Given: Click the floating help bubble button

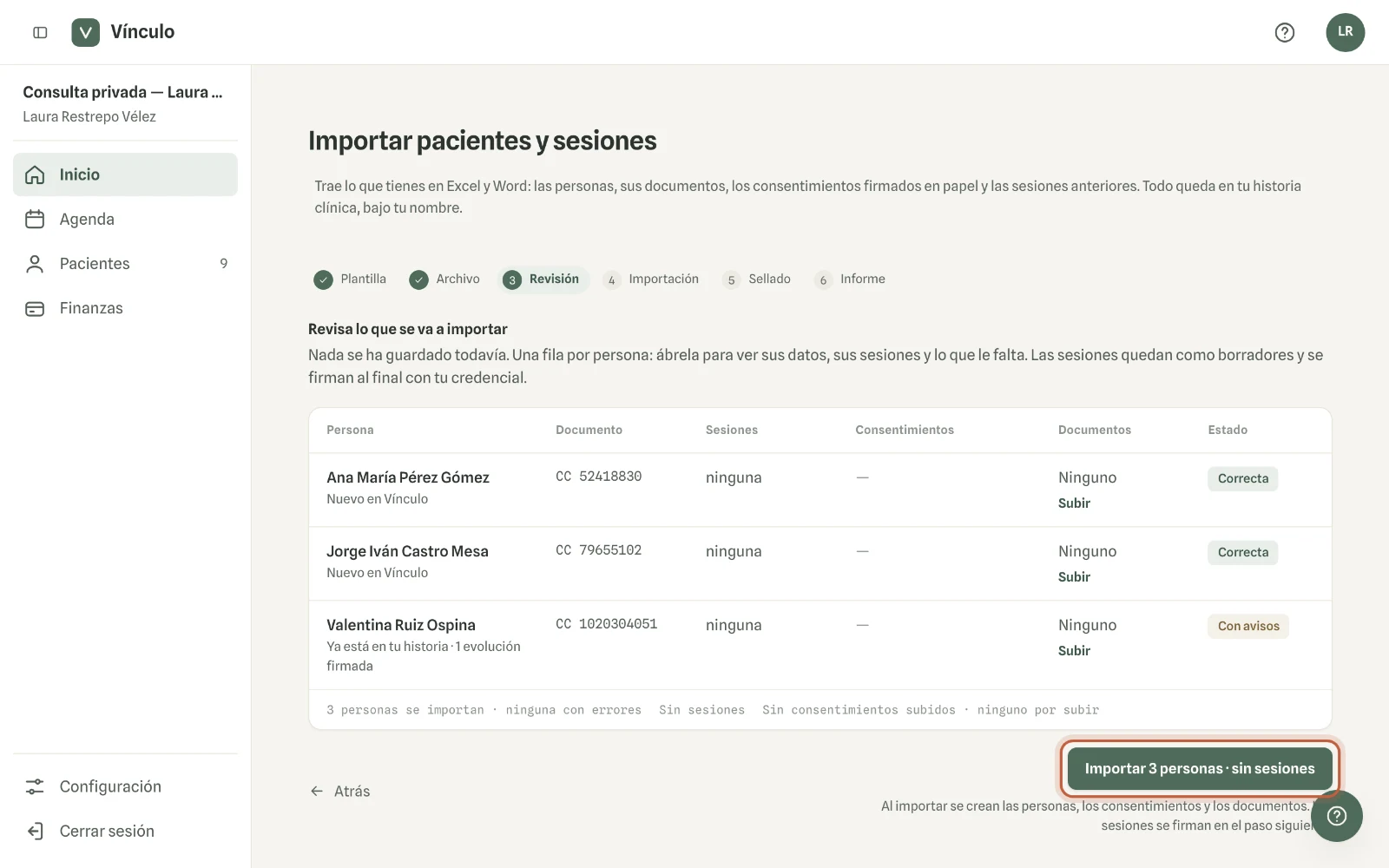Looking at the screenshot, I should click(x=1337, y=816).
